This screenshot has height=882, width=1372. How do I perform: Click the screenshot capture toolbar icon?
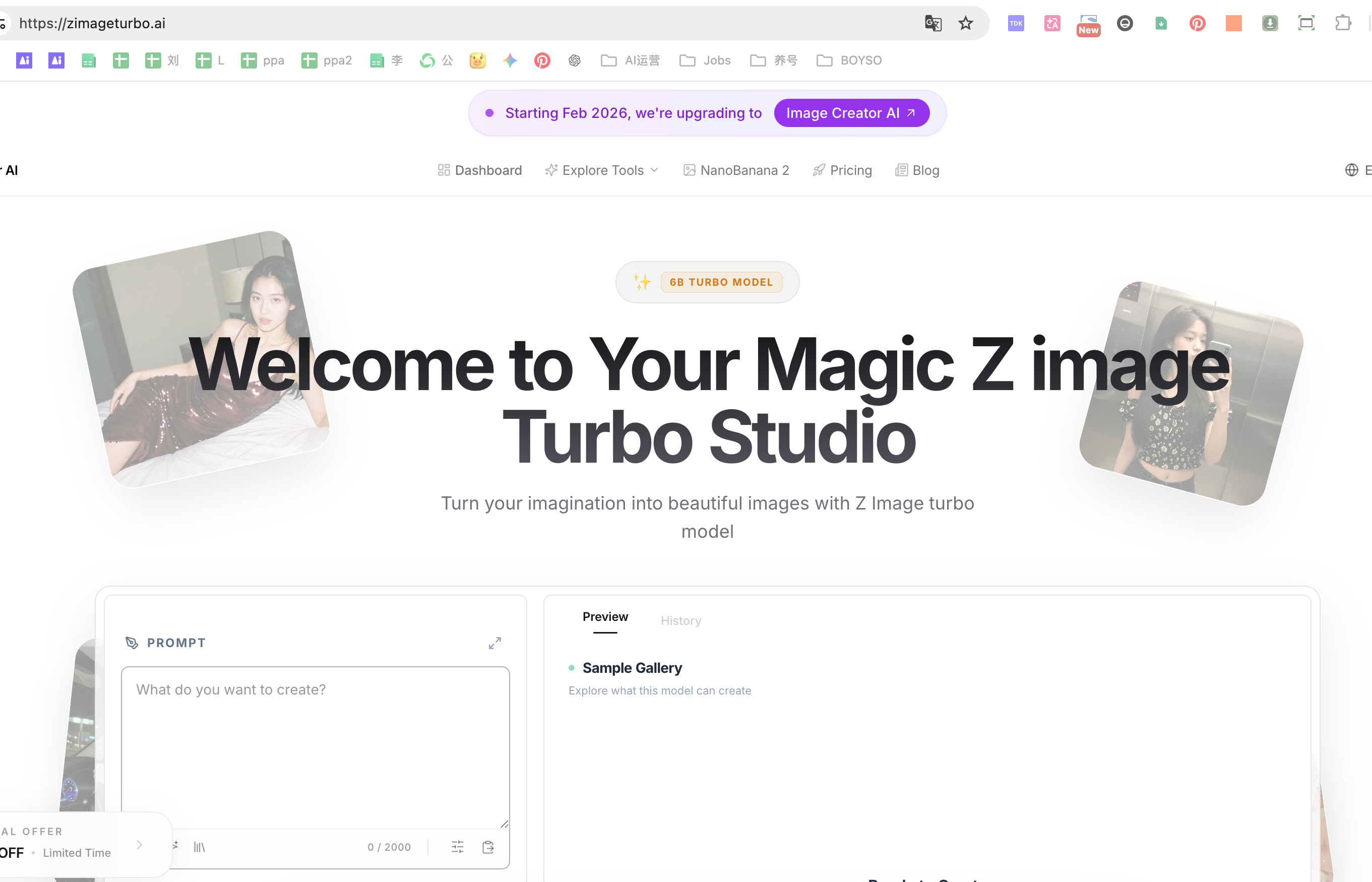pos(1306,24)
